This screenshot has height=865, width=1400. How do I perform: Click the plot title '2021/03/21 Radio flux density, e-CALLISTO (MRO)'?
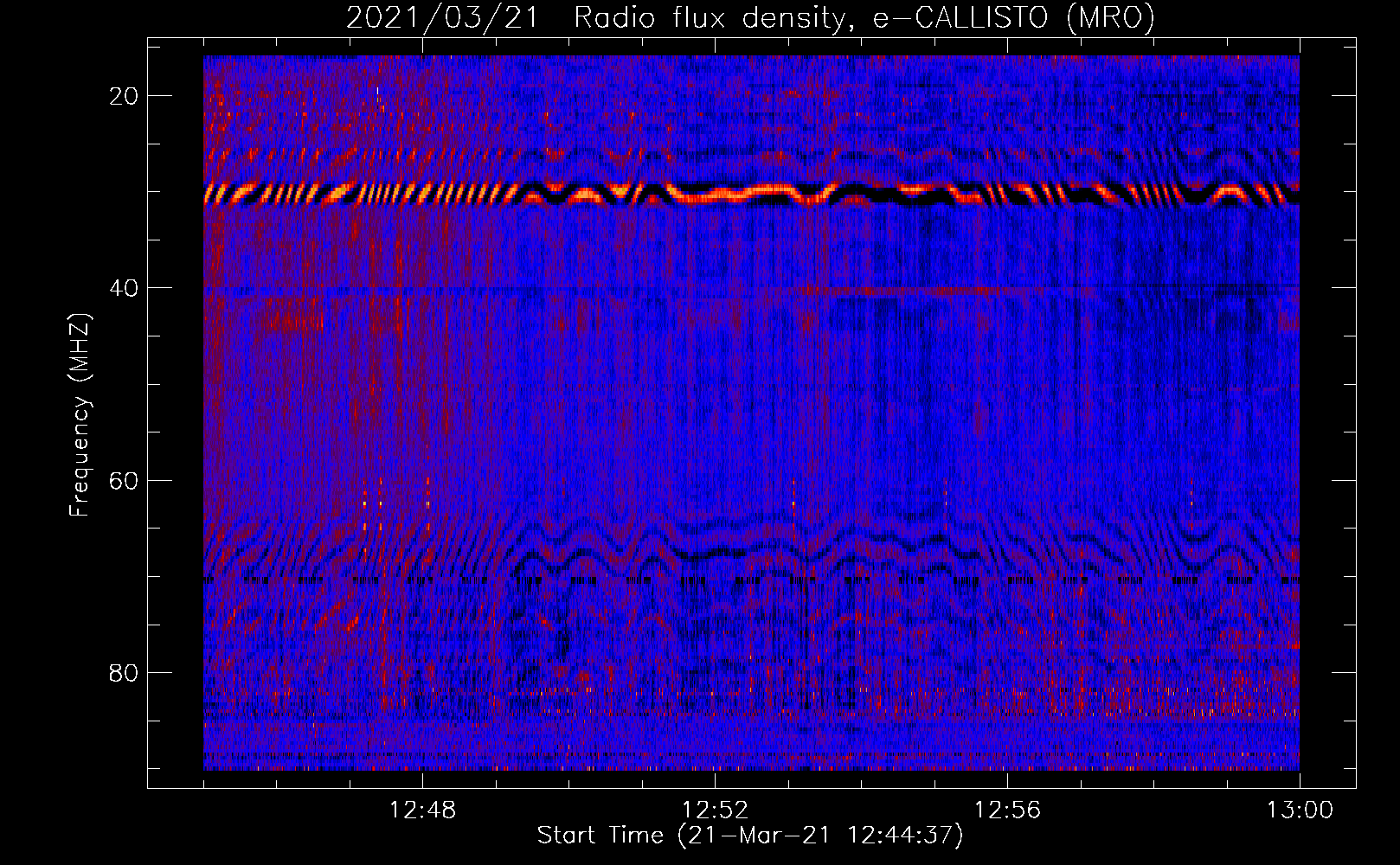750,17
